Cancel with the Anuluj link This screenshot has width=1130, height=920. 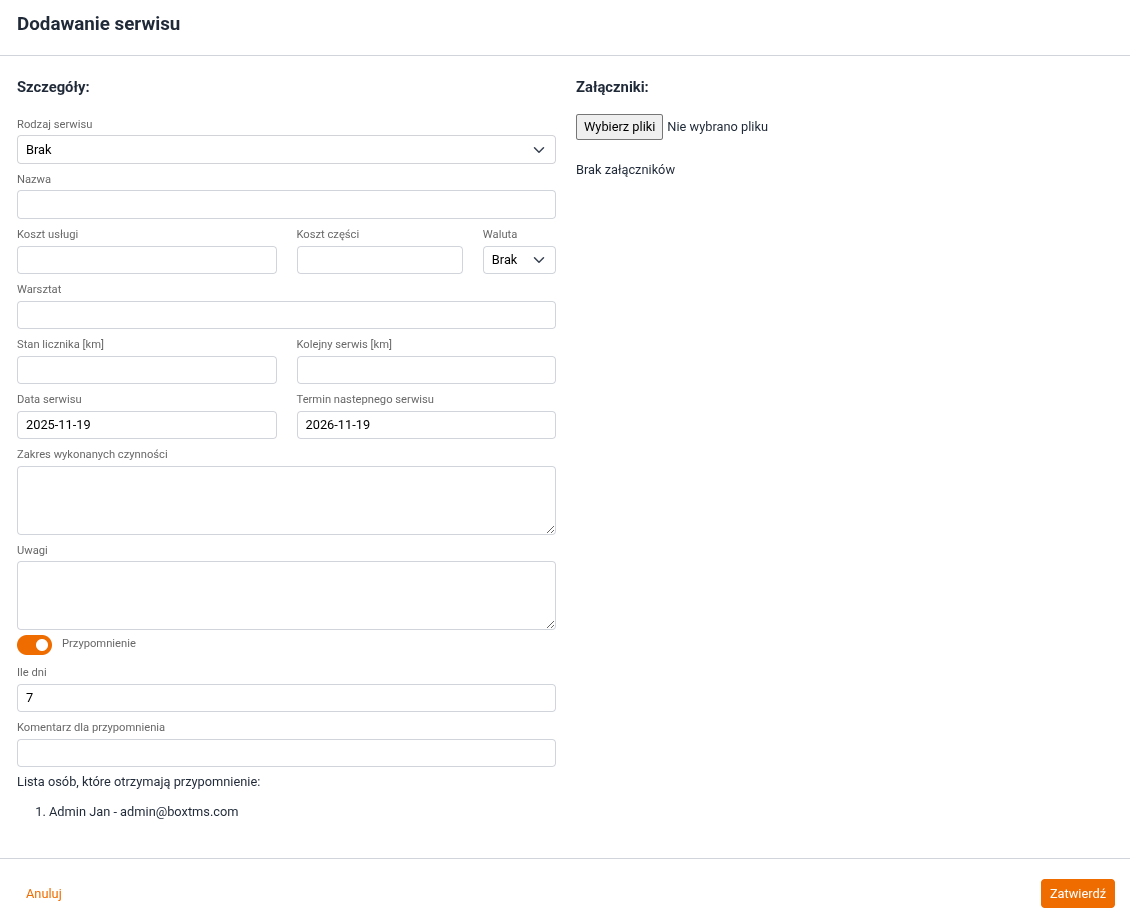click(44, 894)
